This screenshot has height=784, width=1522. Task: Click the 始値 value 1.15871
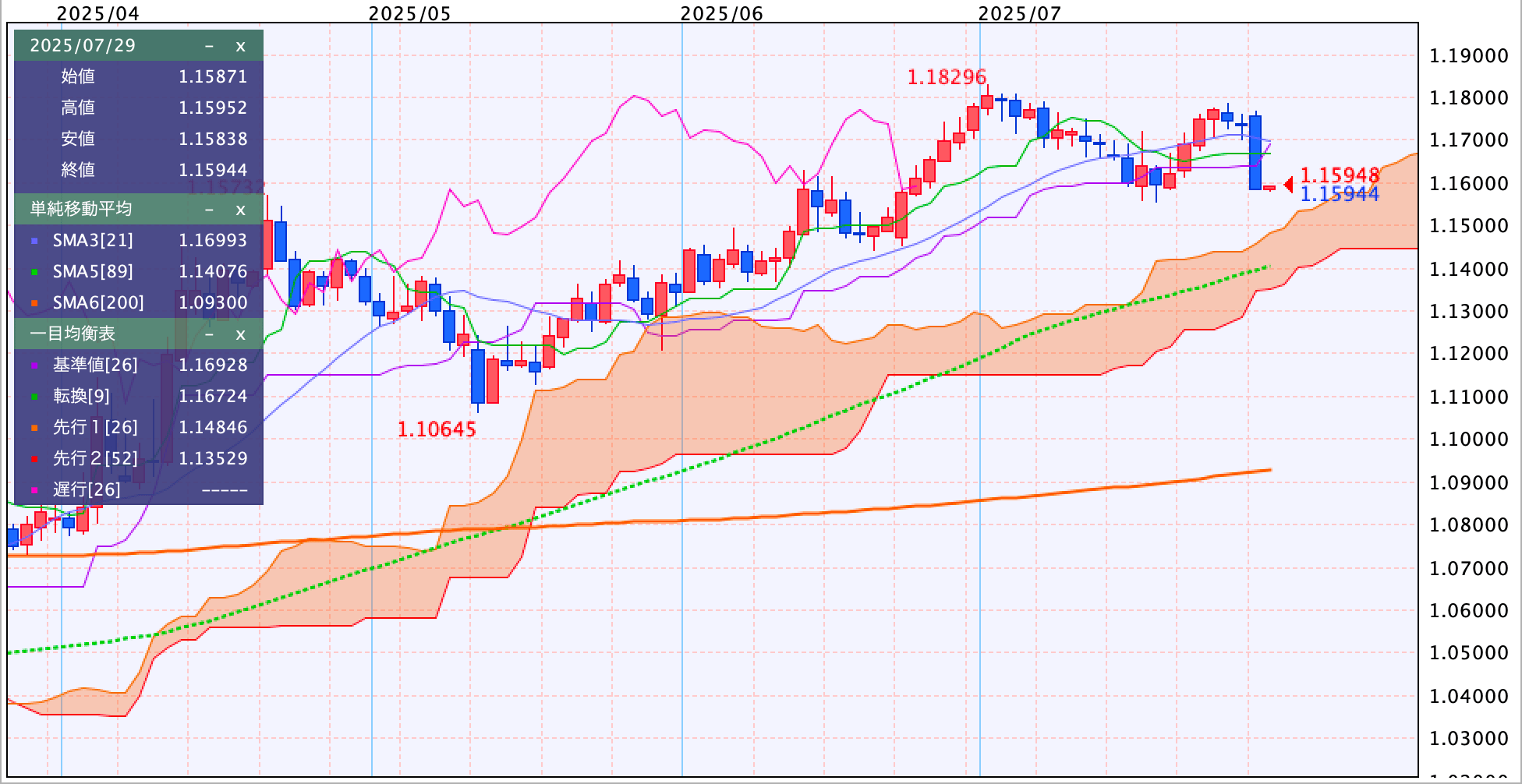point(213,76)
